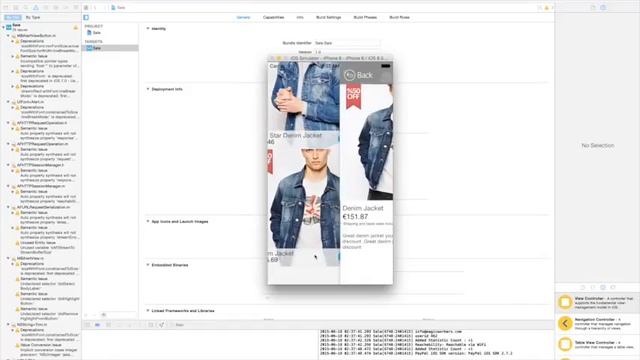This screenshot has width=640, height=360.
Task: Toggle the project/targets list sidebar icon
Action: [x=86, y=18]
